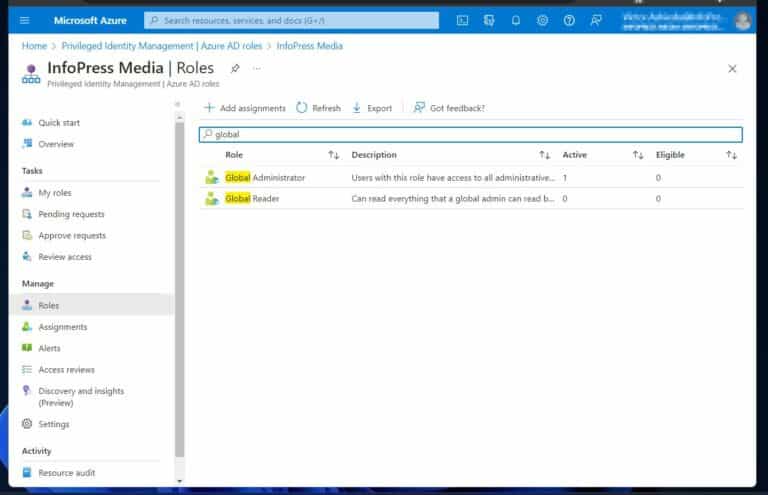
Task: Collapse the sidebar with the double chevron
Action: point(177,104)
